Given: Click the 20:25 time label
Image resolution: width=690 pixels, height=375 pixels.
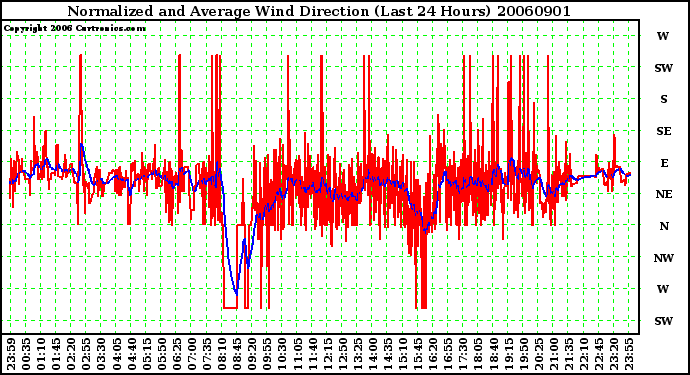Looking at the screenshot, I should 539,354.
